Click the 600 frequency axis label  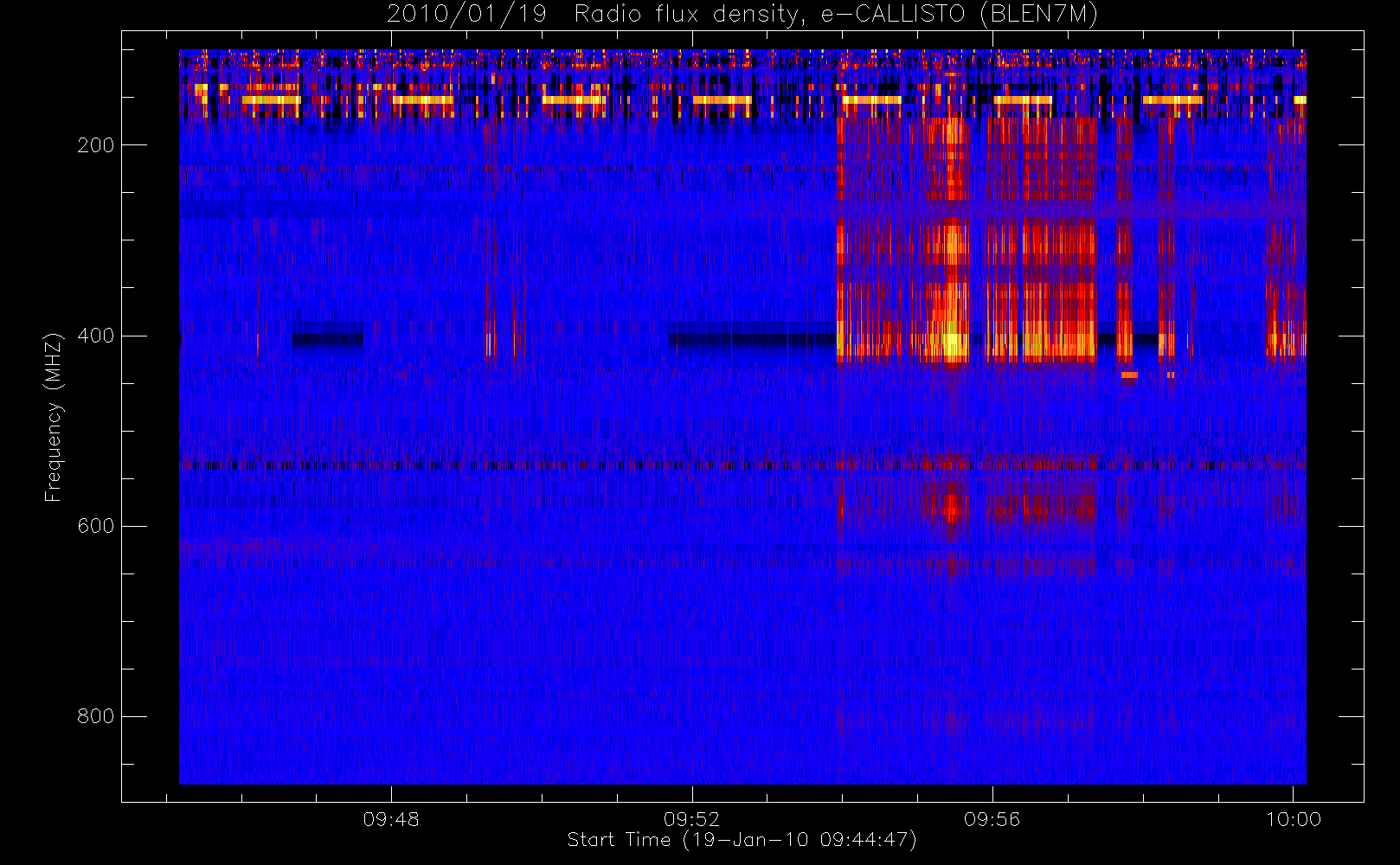[95, 526]
